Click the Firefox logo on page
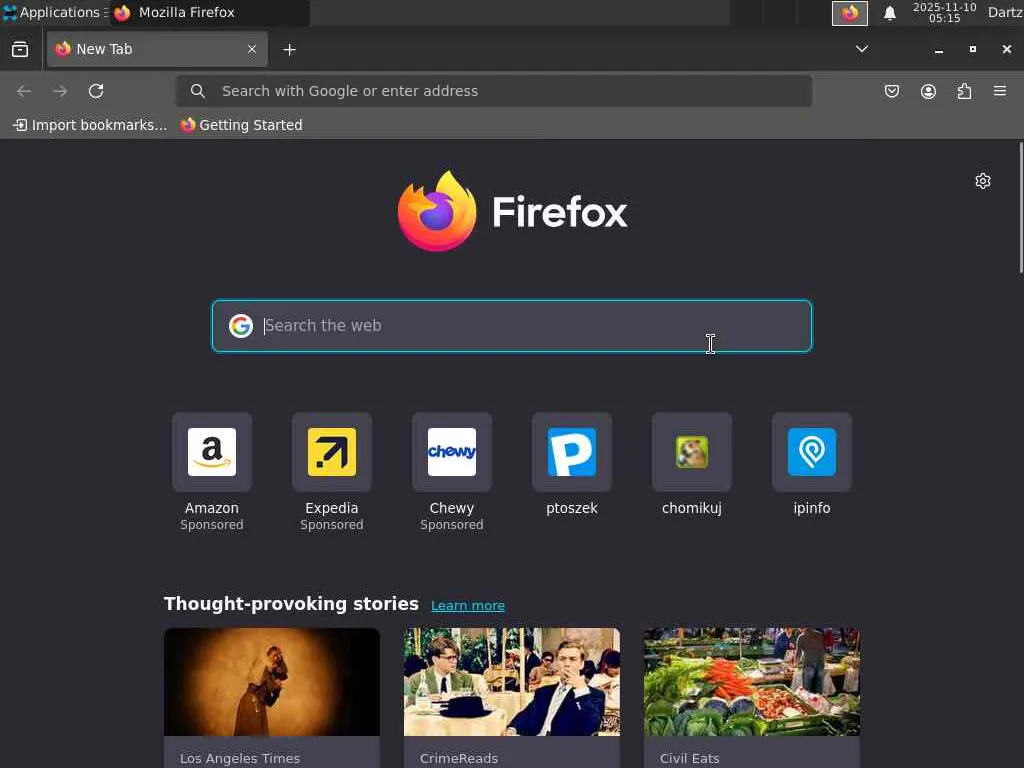 tap(513, 212)
